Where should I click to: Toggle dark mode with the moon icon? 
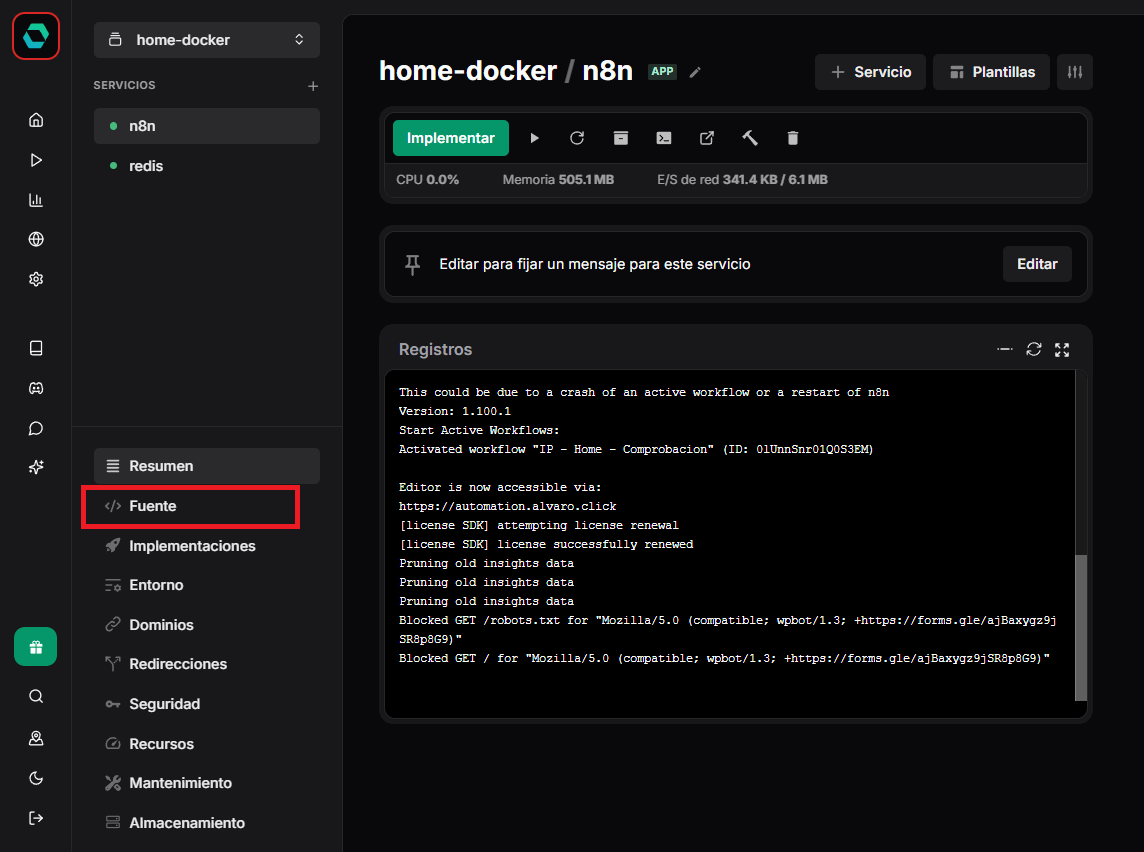pyautogui.click(x=36, y=778)
